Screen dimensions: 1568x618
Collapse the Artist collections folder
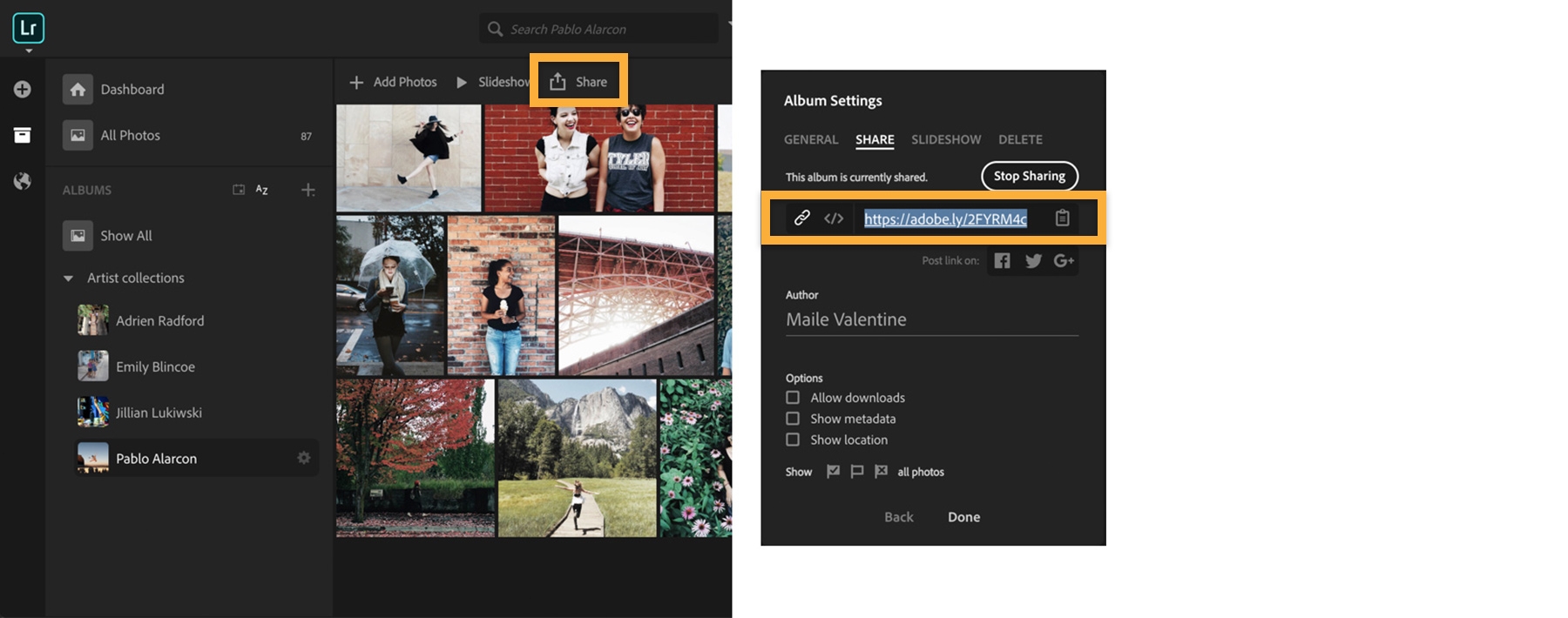pos(68,279)
